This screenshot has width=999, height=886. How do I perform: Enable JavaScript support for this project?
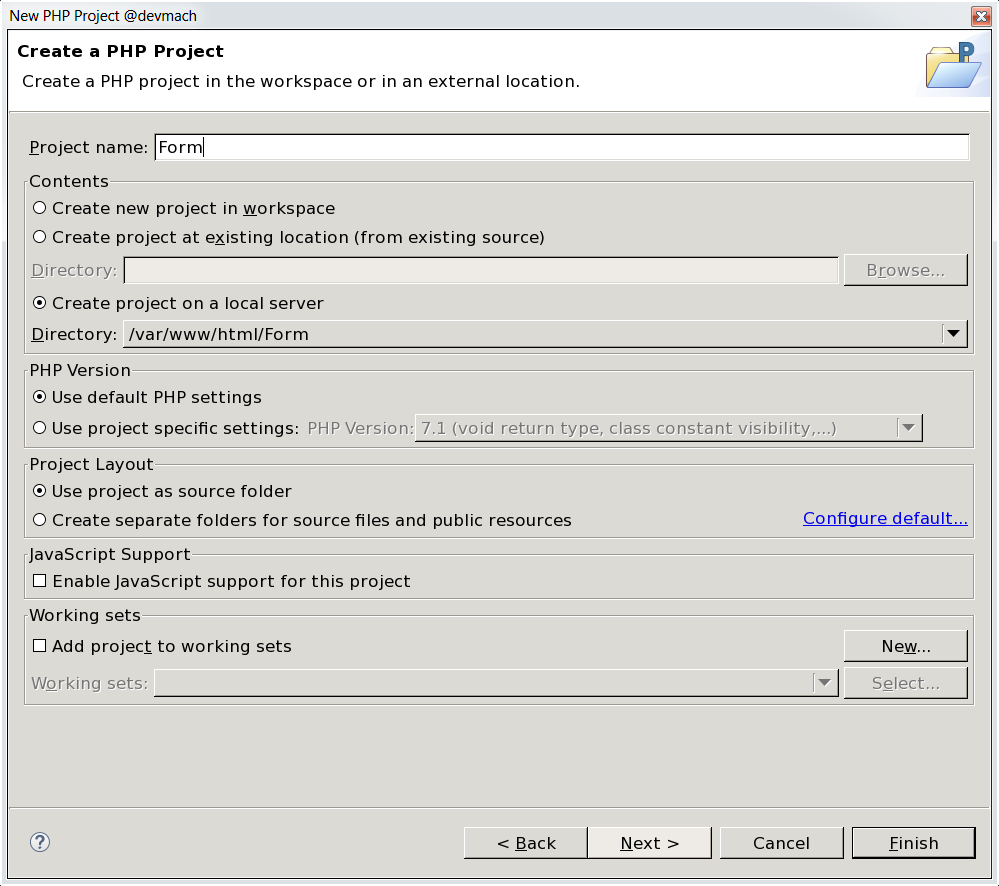pyautogui.click(x=40, y=581)
